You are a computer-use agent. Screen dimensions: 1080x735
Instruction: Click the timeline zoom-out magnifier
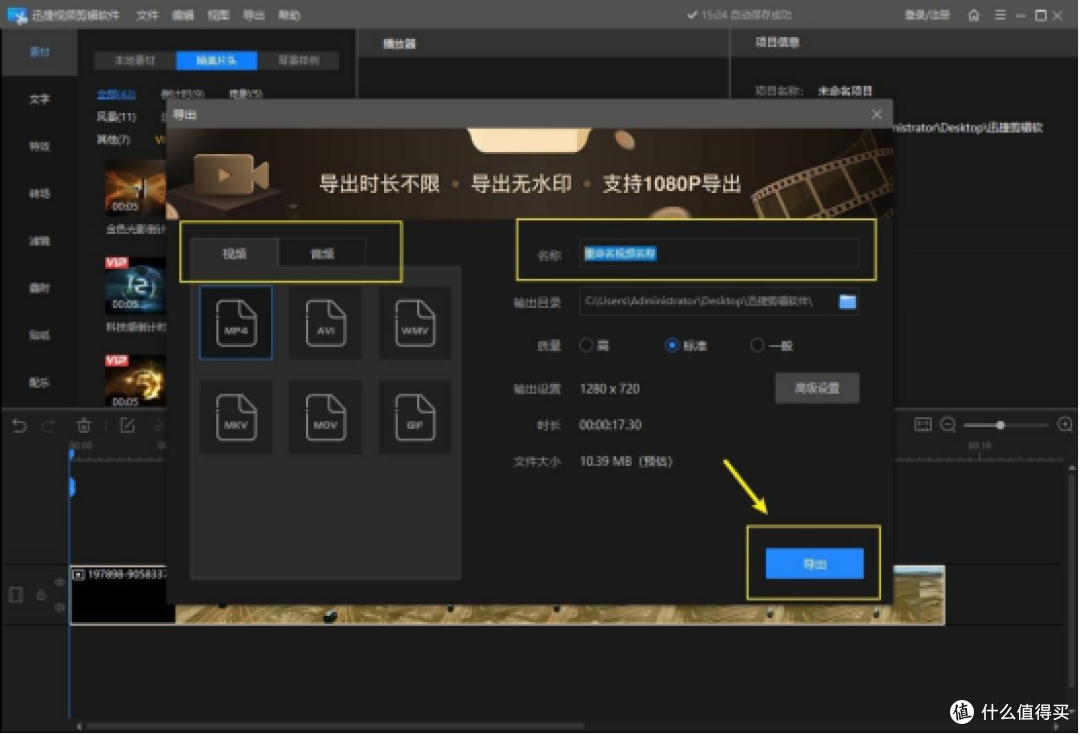pyautogui.click(x=948, y=424)
